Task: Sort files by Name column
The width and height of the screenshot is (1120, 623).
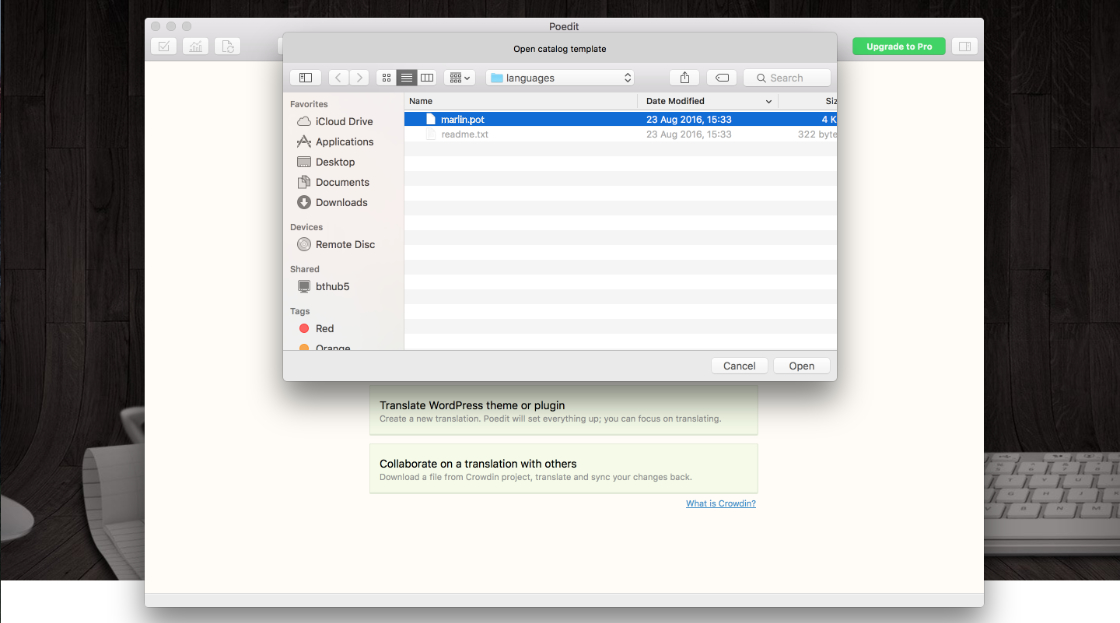Action: pyautogui.click(x=521, y=101)
